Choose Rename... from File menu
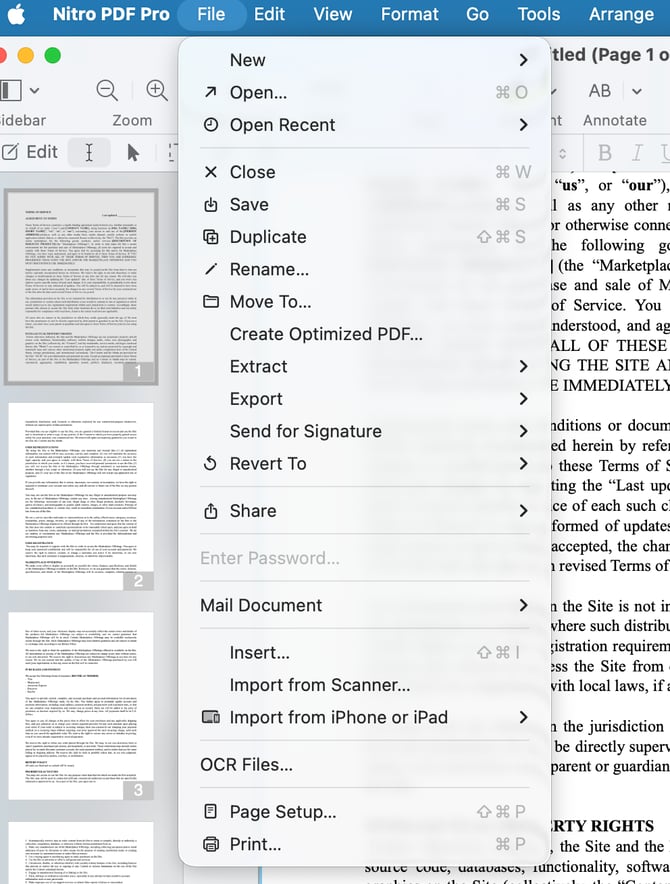This screenshot has height=884, width=670. point(364,269)
